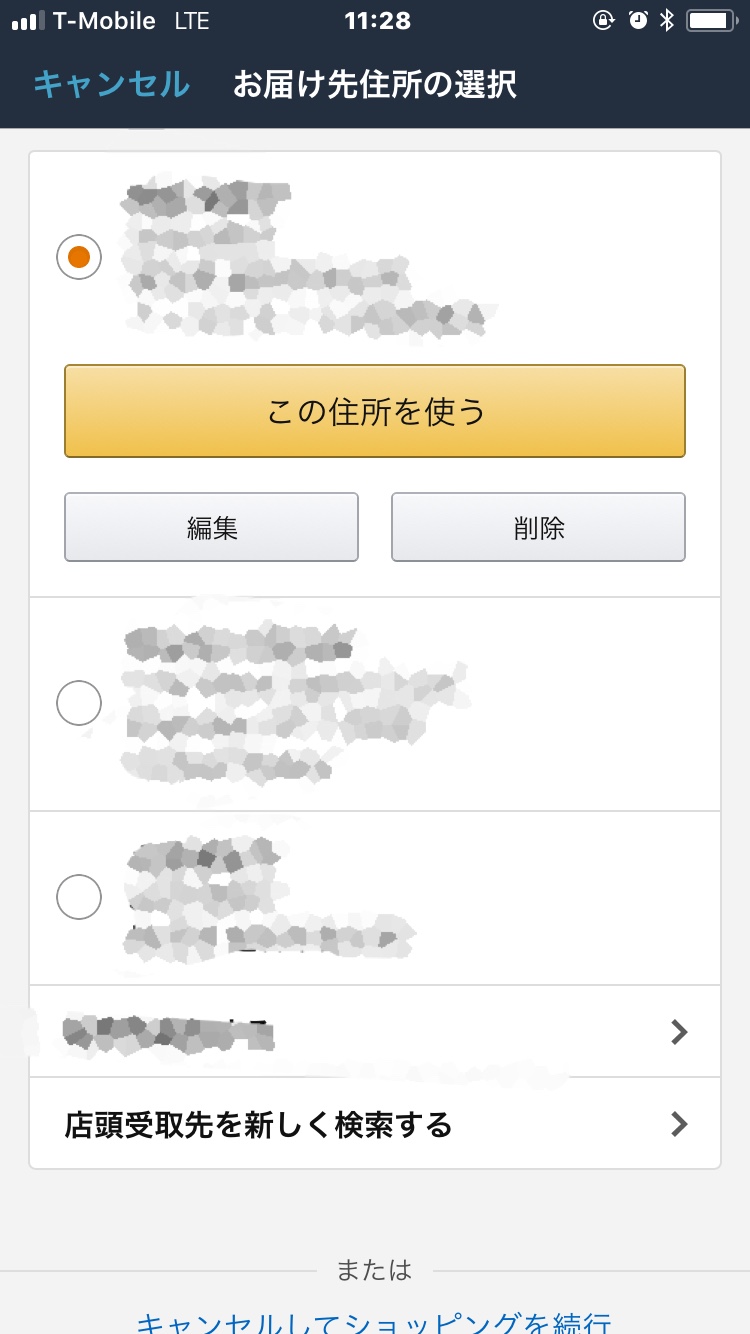Tap the キャンセル link in header
750x1334 pixels.
coord(111,85)
